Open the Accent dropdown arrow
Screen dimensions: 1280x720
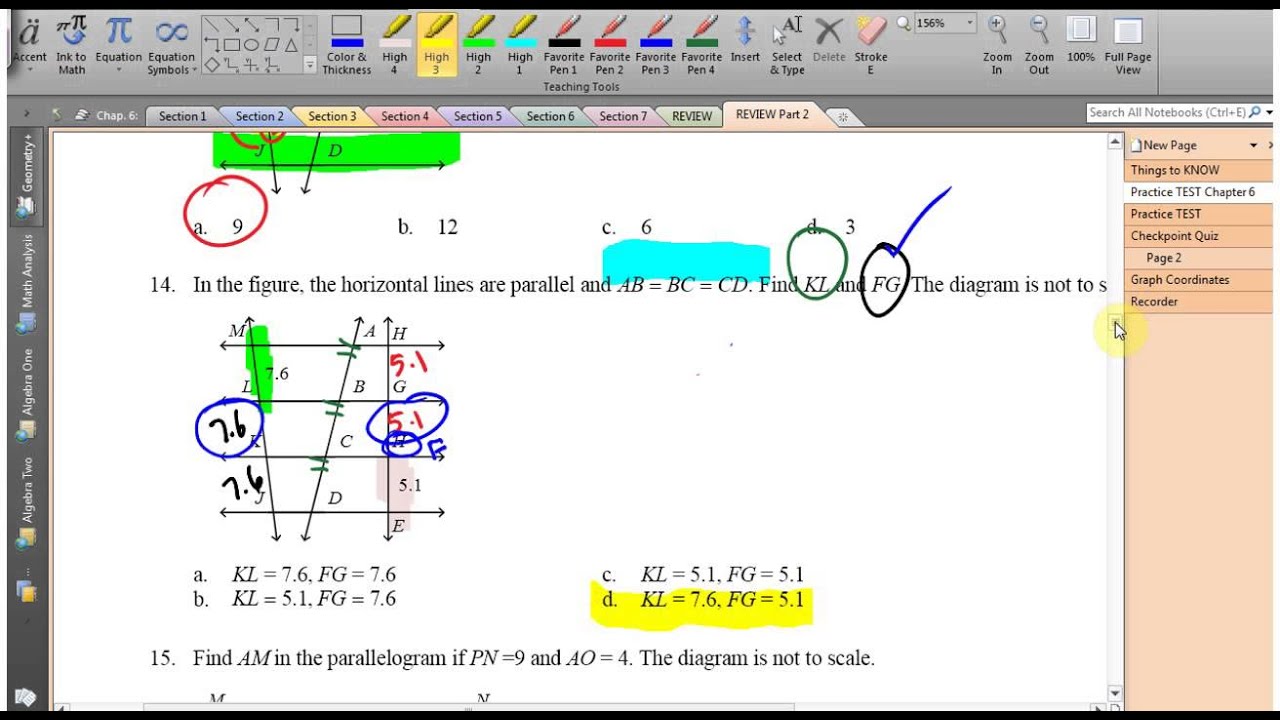[x=29, y=71]
